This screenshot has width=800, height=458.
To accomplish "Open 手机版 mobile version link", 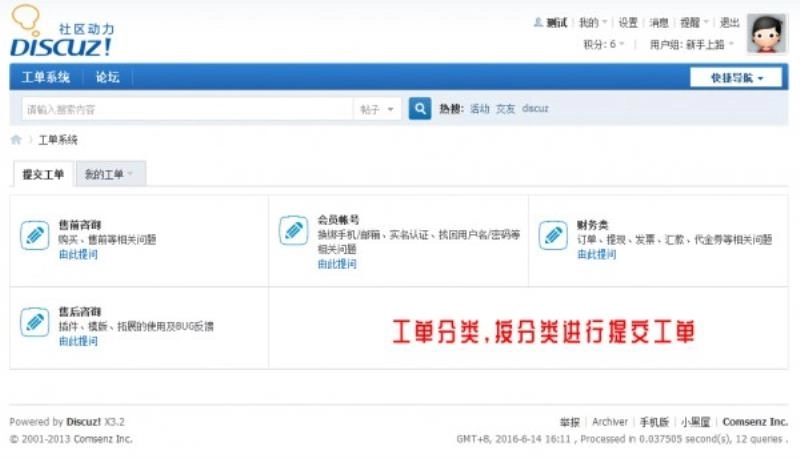I will pos(654,422).
